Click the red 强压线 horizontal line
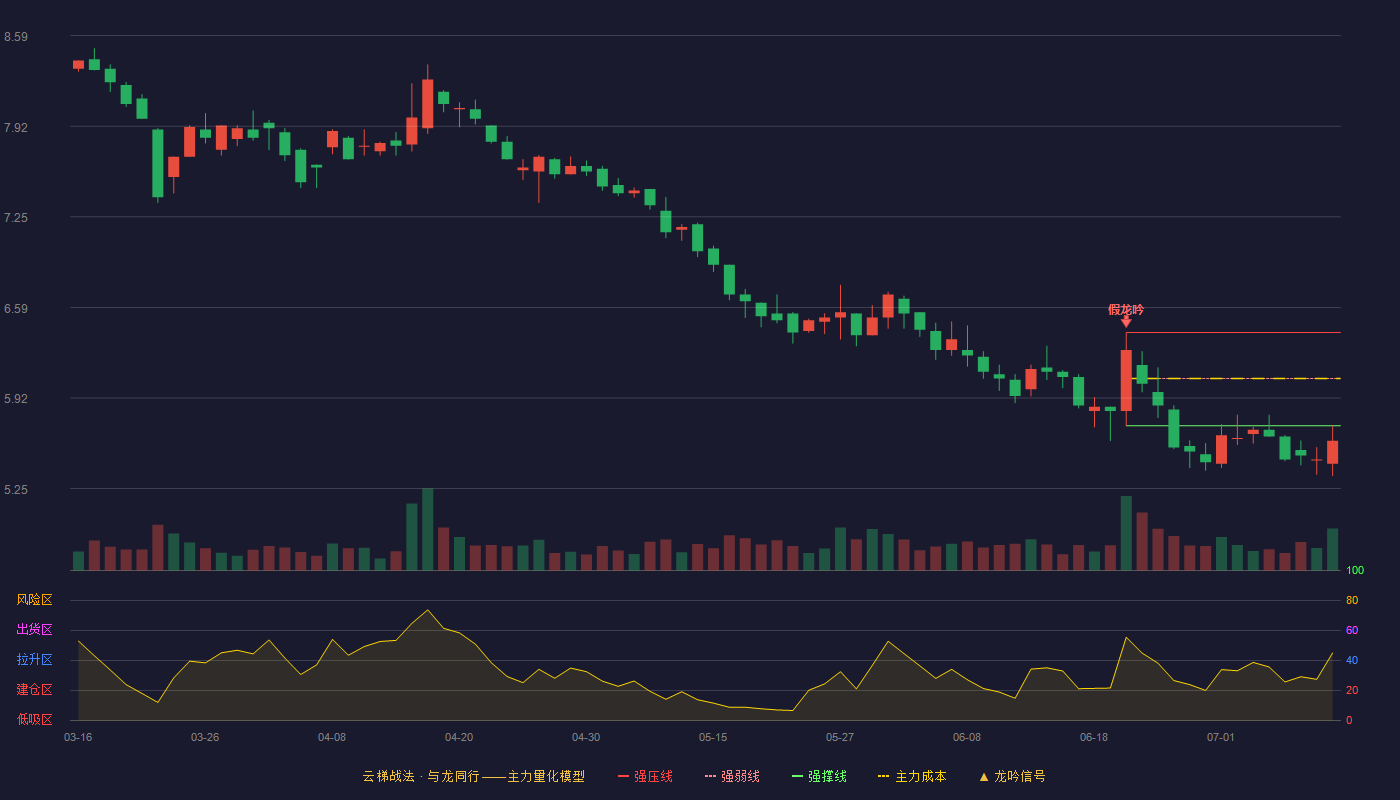1400x800 pixels. (x=1233, y=332)
